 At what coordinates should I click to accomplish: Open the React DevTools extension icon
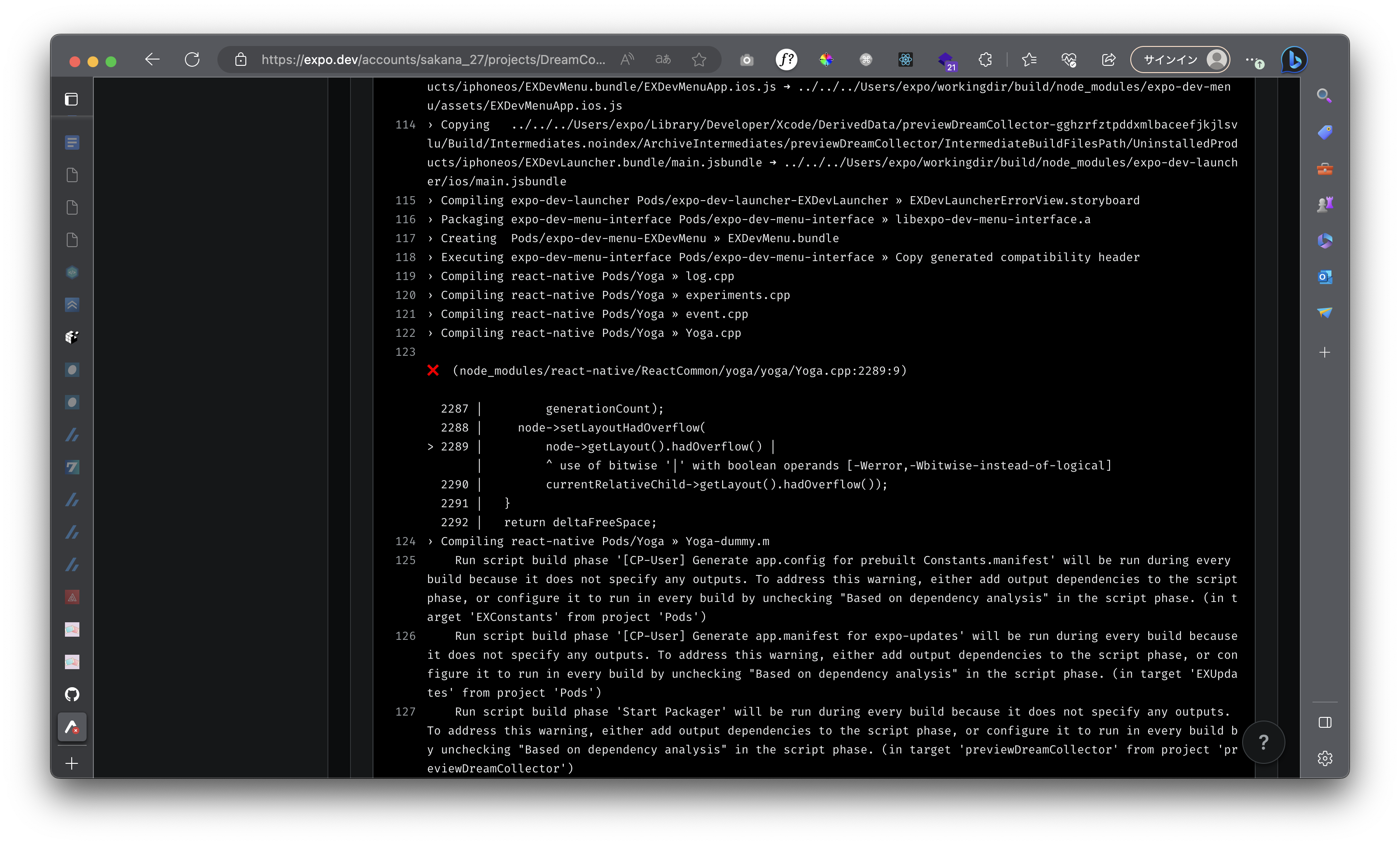click(905, 60)
